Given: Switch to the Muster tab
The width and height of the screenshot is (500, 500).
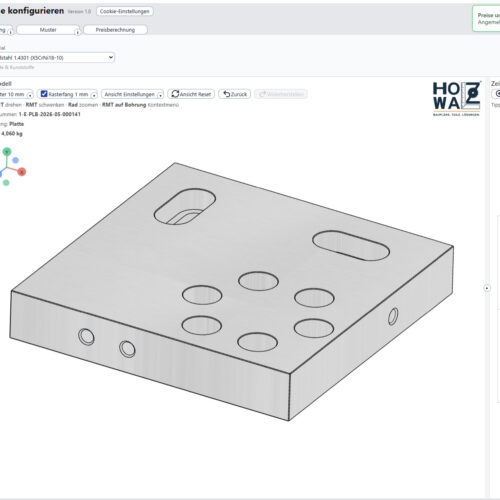Looking at the screenshot, I should tap(48, 30).
